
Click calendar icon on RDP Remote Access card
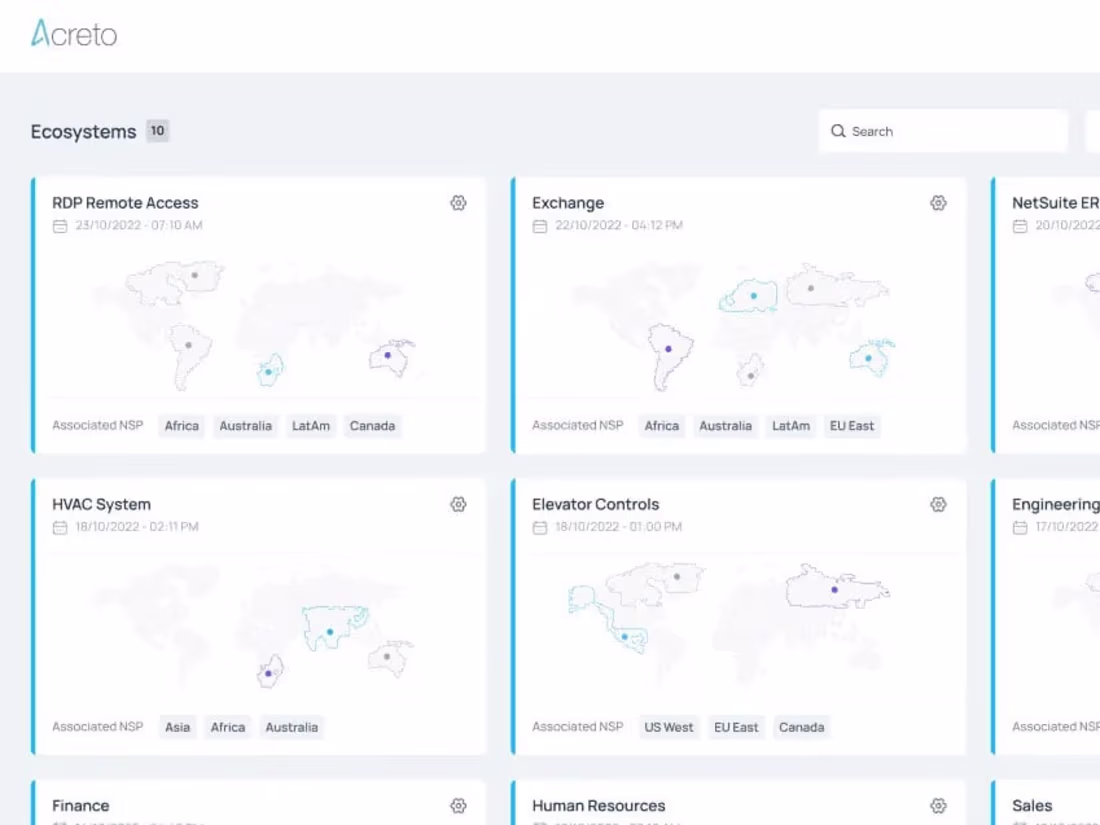(60, 226)
